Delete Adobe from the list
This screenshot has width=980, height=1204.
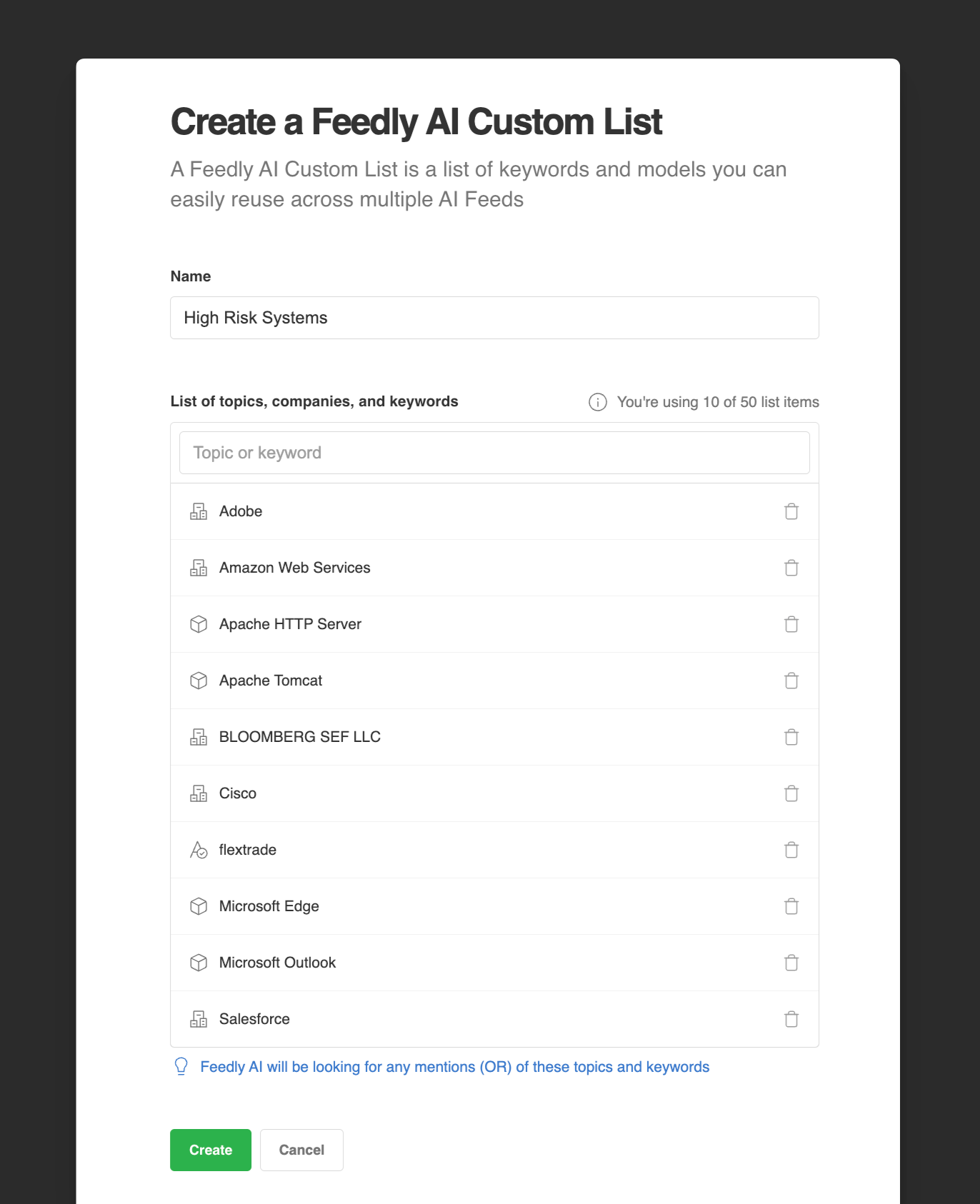(x=791, y=511)
